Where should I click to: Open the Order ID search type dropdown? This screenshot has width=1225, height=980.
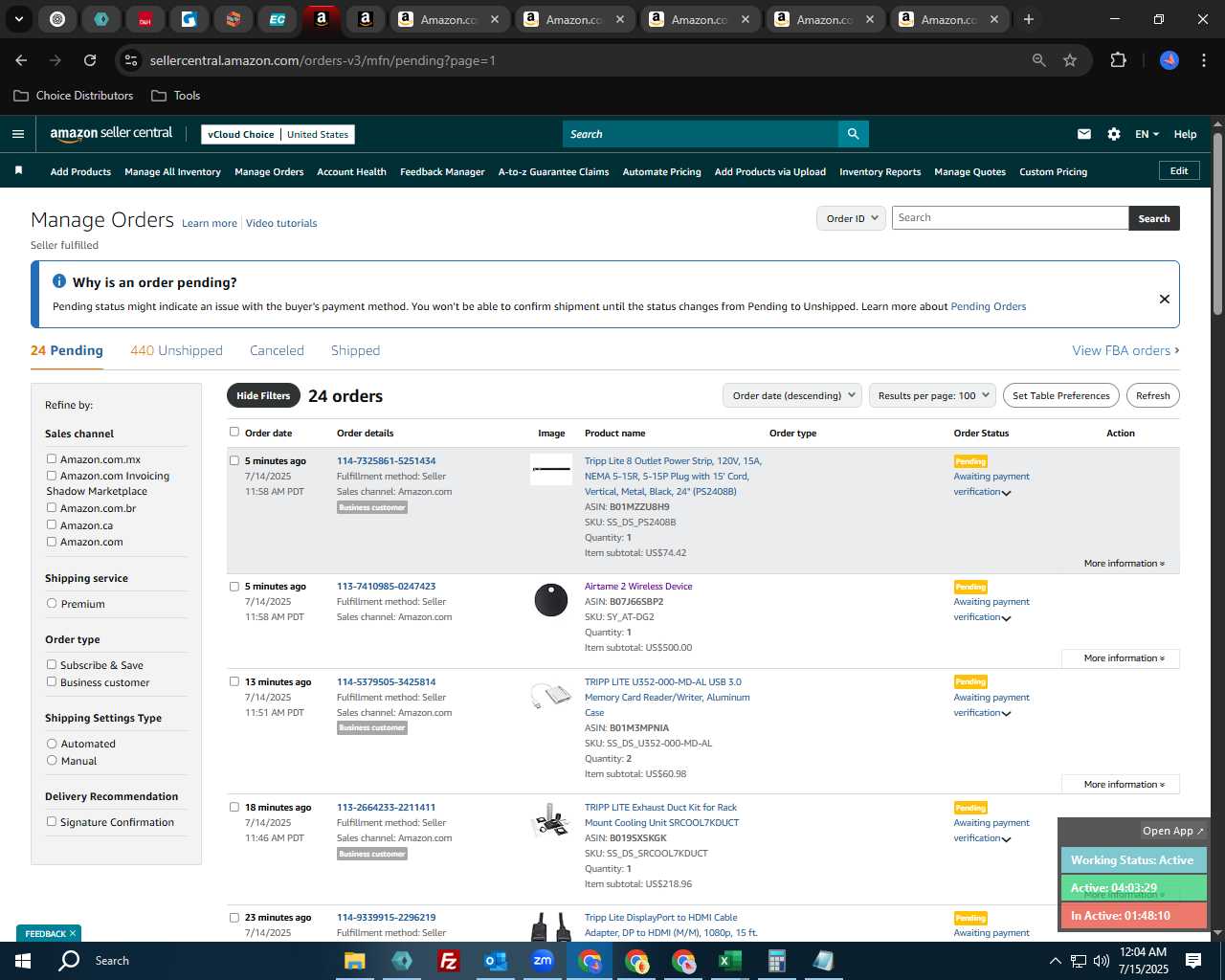click(851, 218)
